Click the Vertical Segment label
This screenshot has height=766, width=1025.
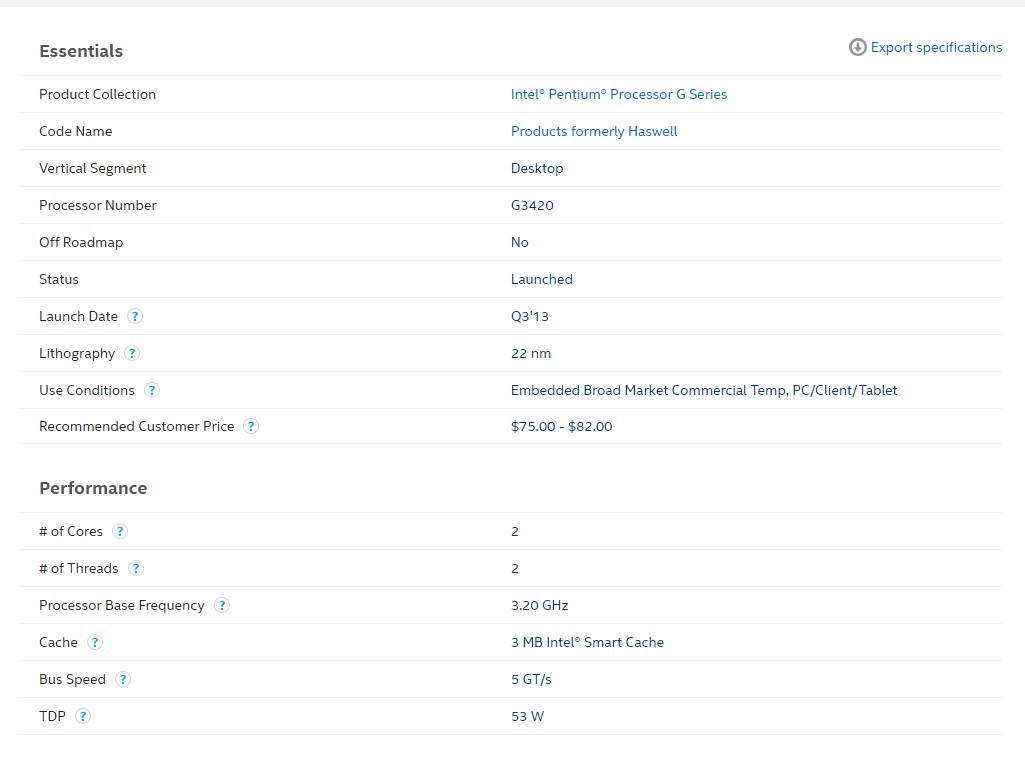coord(92,169)
